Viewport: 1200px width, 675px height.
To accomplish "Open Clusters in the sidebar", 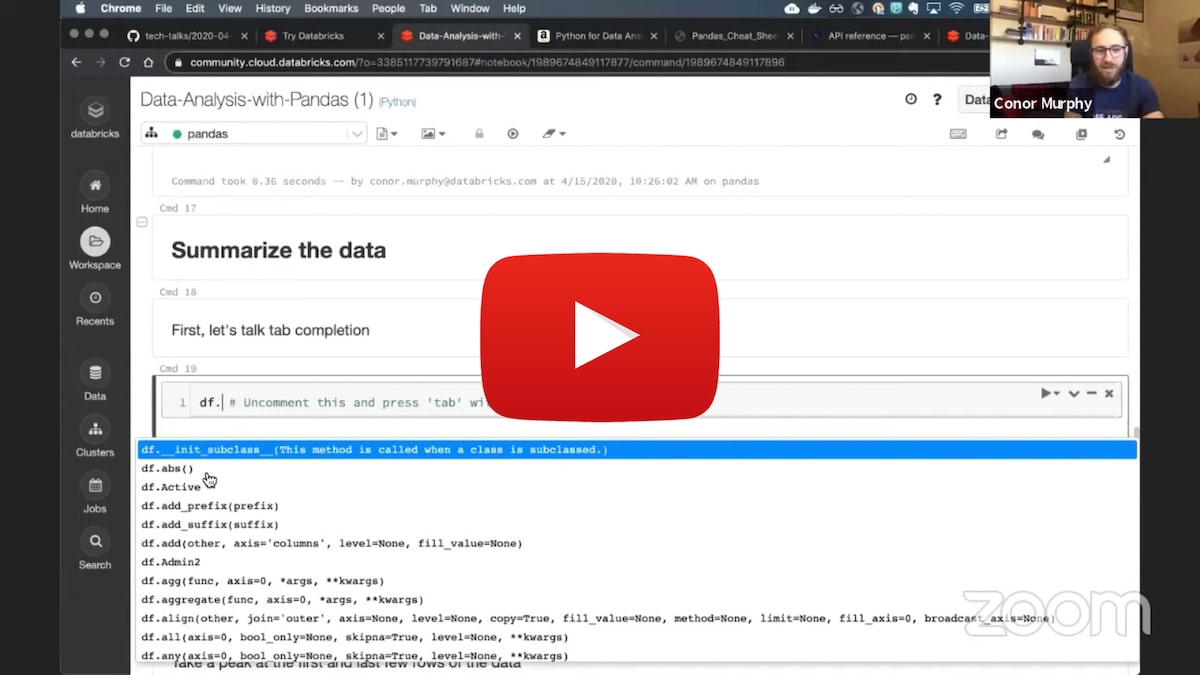I will (95, 438).
